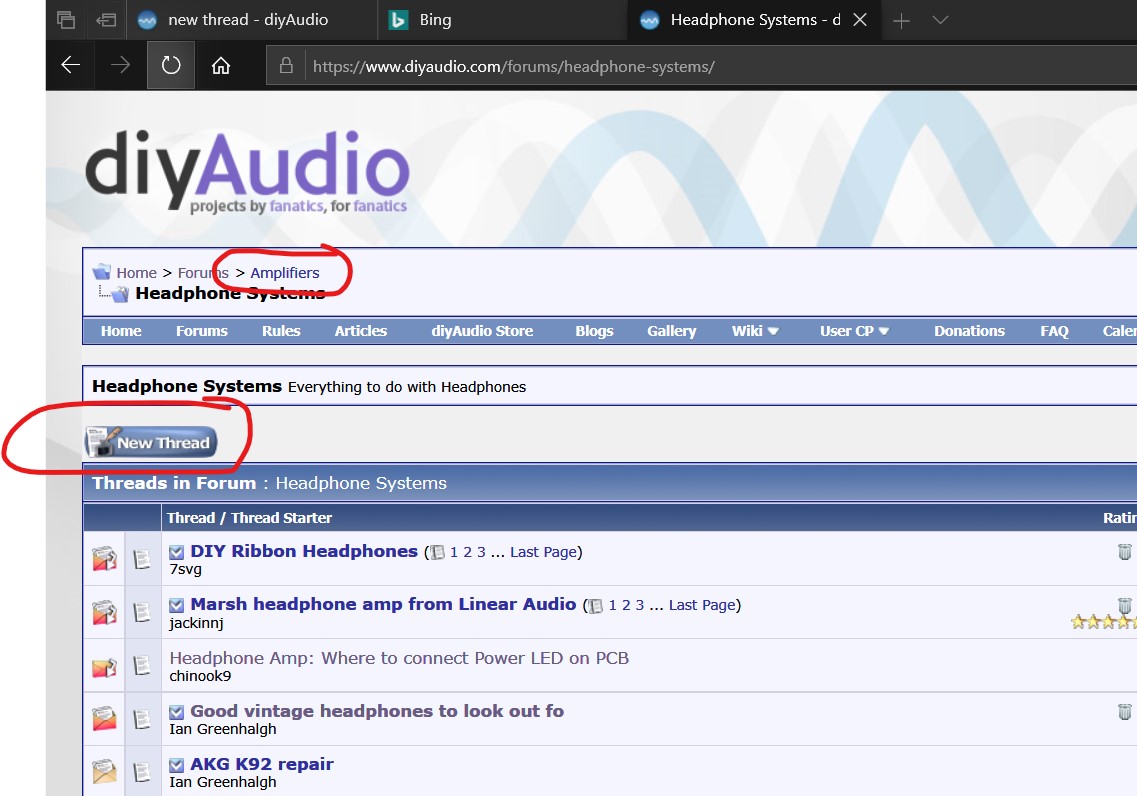Toggle checkmark beside Marsh headphone amp
The height and width of the screenshot is (796, 1137).
(x=176, y=605)
